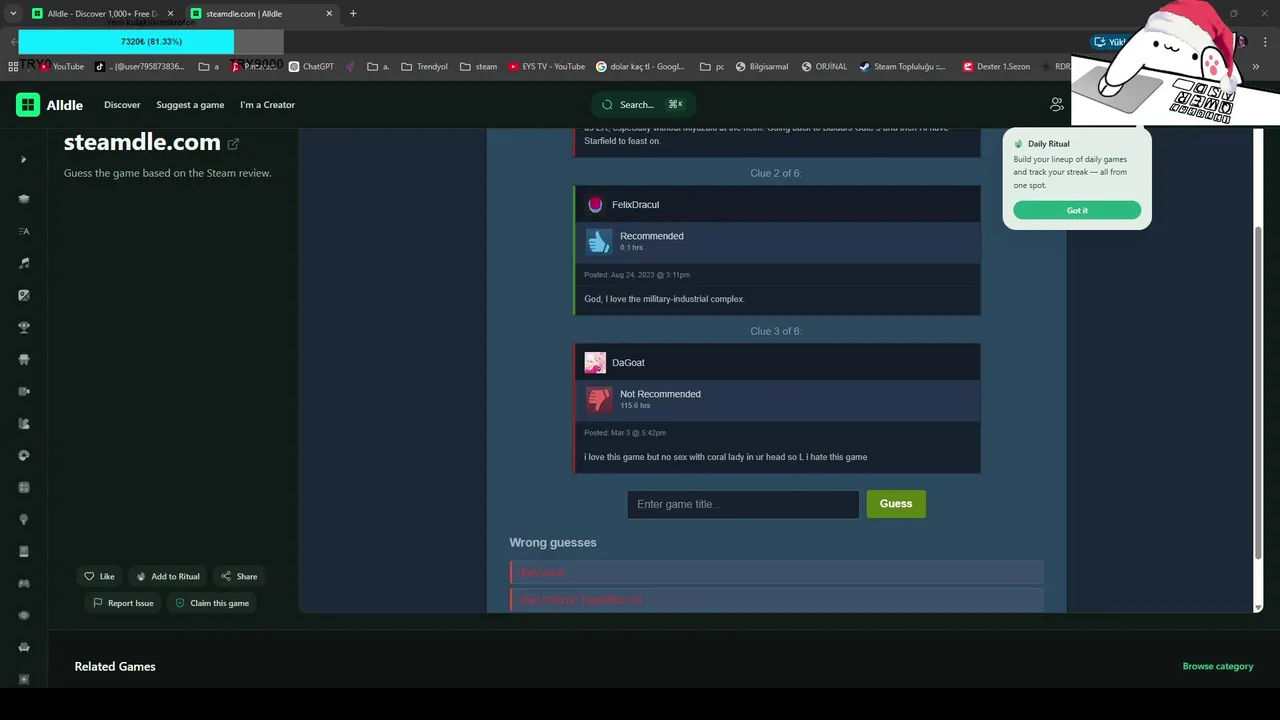
Task: Click FelixDracul's avatar image
Action: coord(595,204)
